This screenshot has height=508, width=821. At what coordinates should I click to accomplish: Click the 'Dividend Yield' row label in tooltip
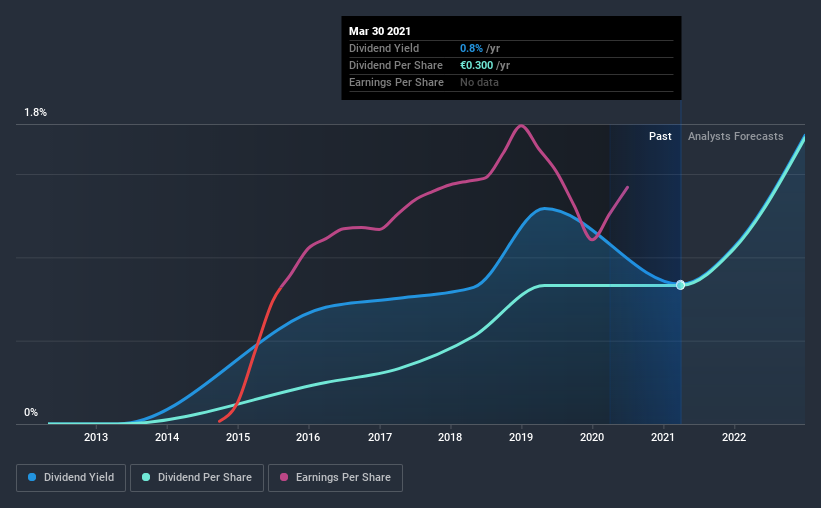point(384,48)
